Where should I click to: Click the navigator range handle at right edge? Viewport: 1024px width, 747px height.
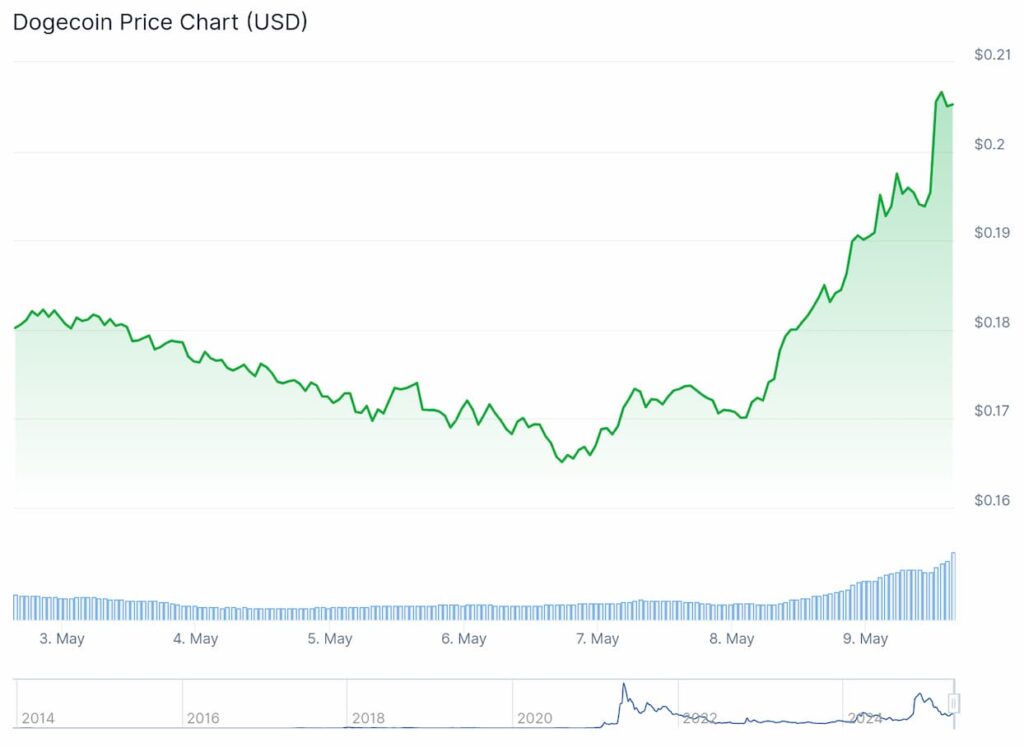954,704
